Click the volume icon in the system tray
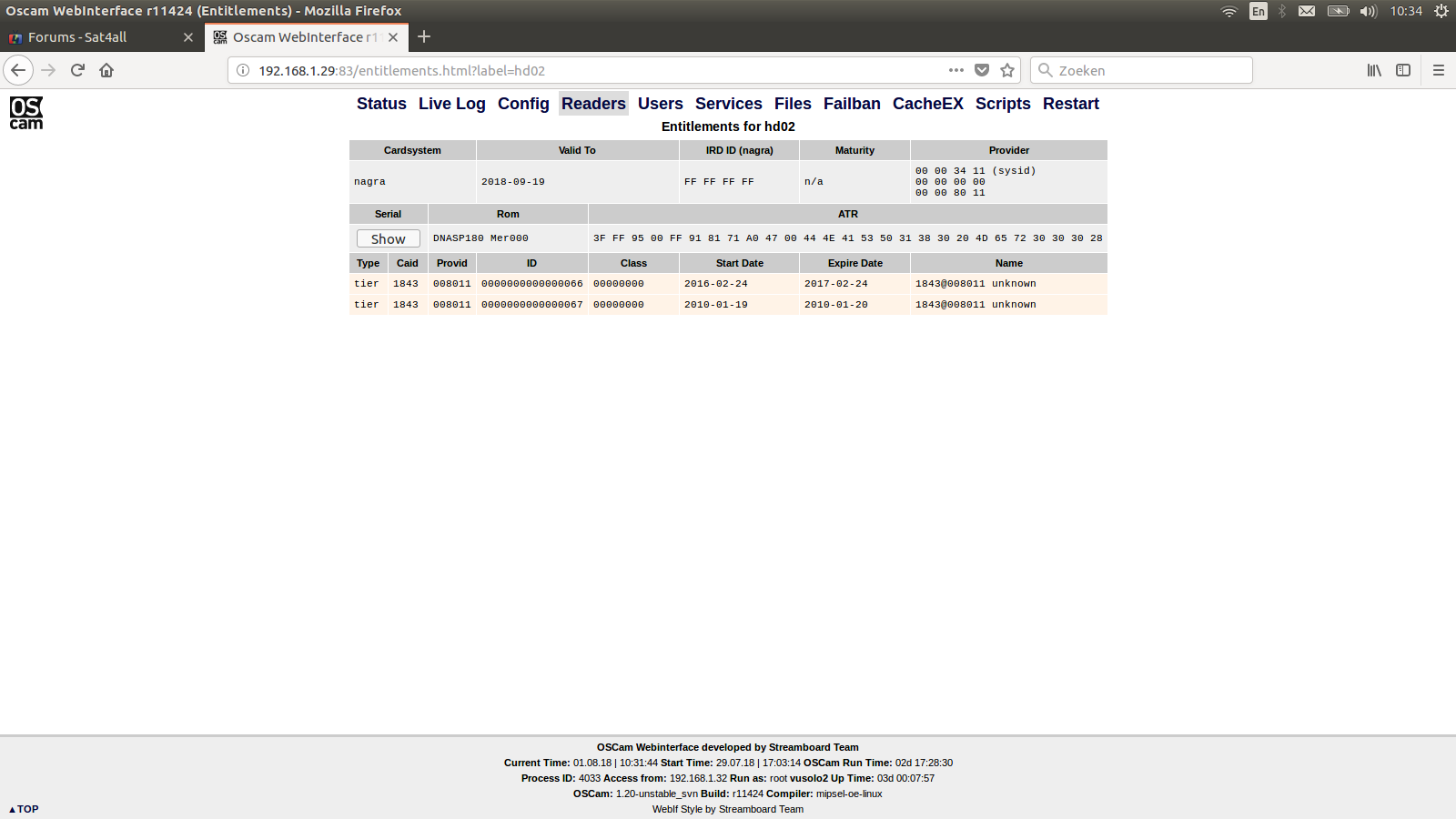 [1368, 11]
